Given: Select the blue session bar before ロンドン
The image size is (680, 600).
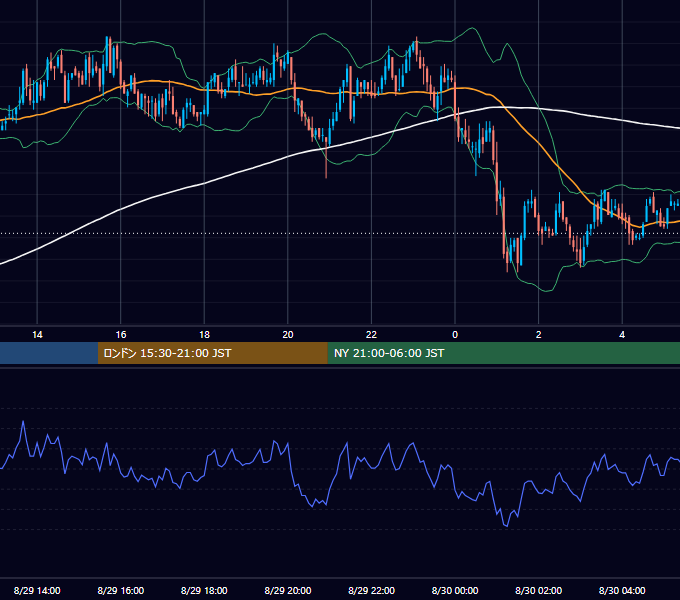Looking at the screenshot, I should [49, 353].
